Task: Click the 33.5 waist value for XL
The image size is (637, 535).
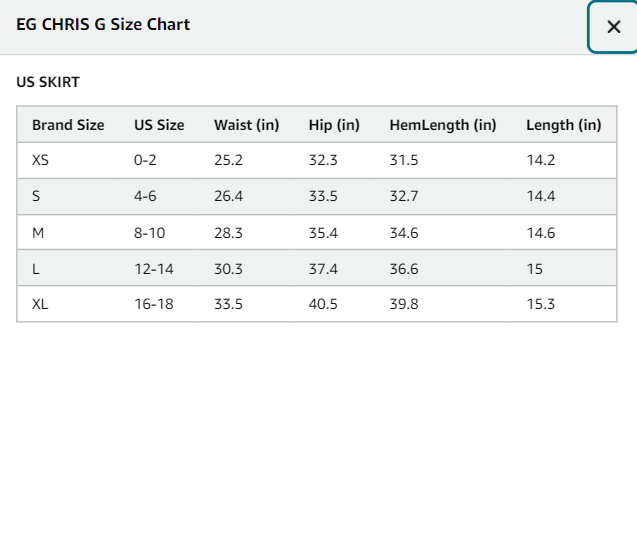Action: point(228,304)
